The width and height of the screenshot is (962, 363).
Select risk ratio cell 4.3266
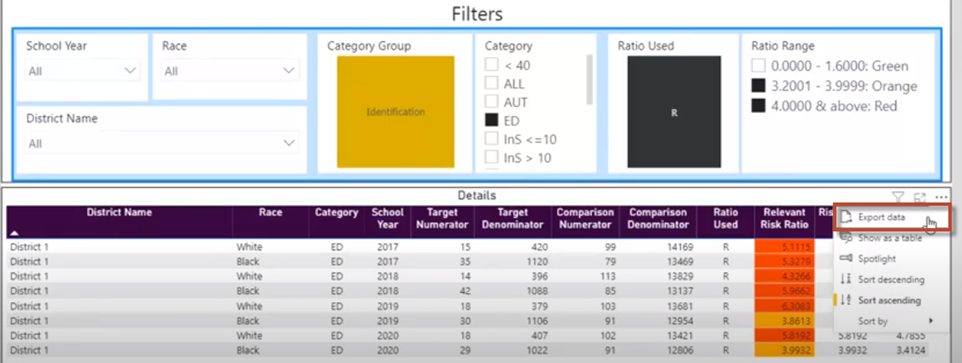click(x=785, y=276)
